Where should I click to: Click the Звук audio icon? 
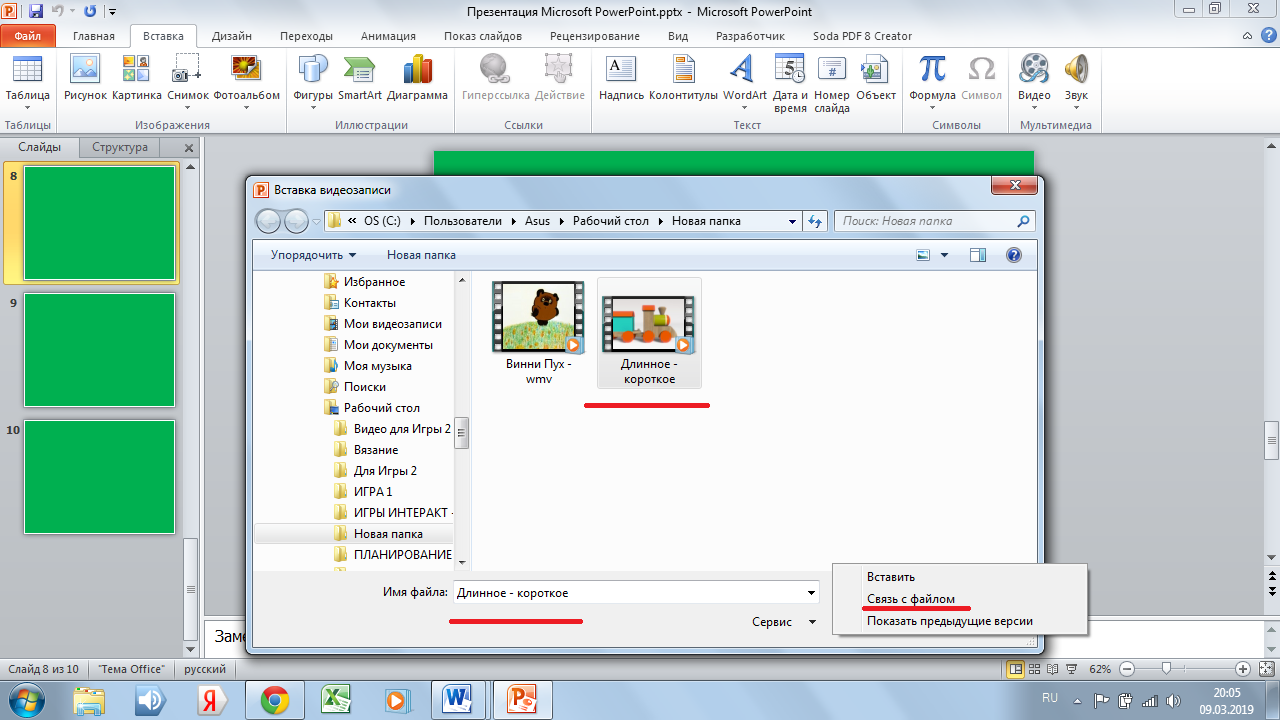(1076, 70)
